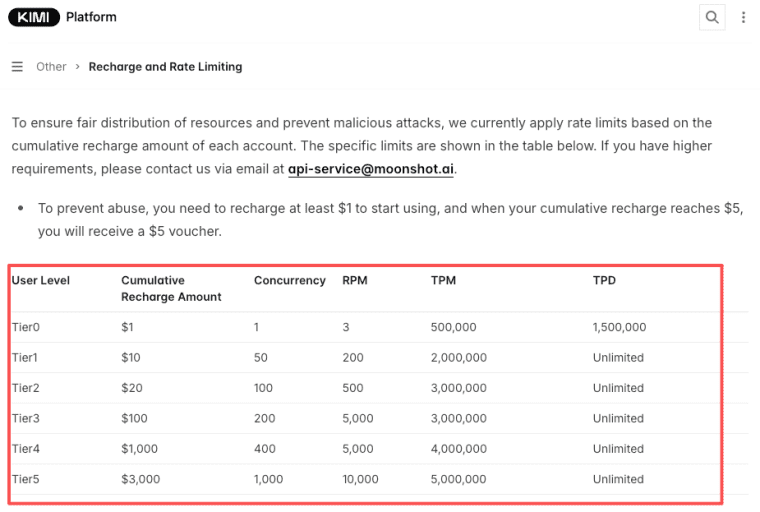760x512 pixels.
Task: Select the Tier1 row label
Action: (x=25, y=358)
